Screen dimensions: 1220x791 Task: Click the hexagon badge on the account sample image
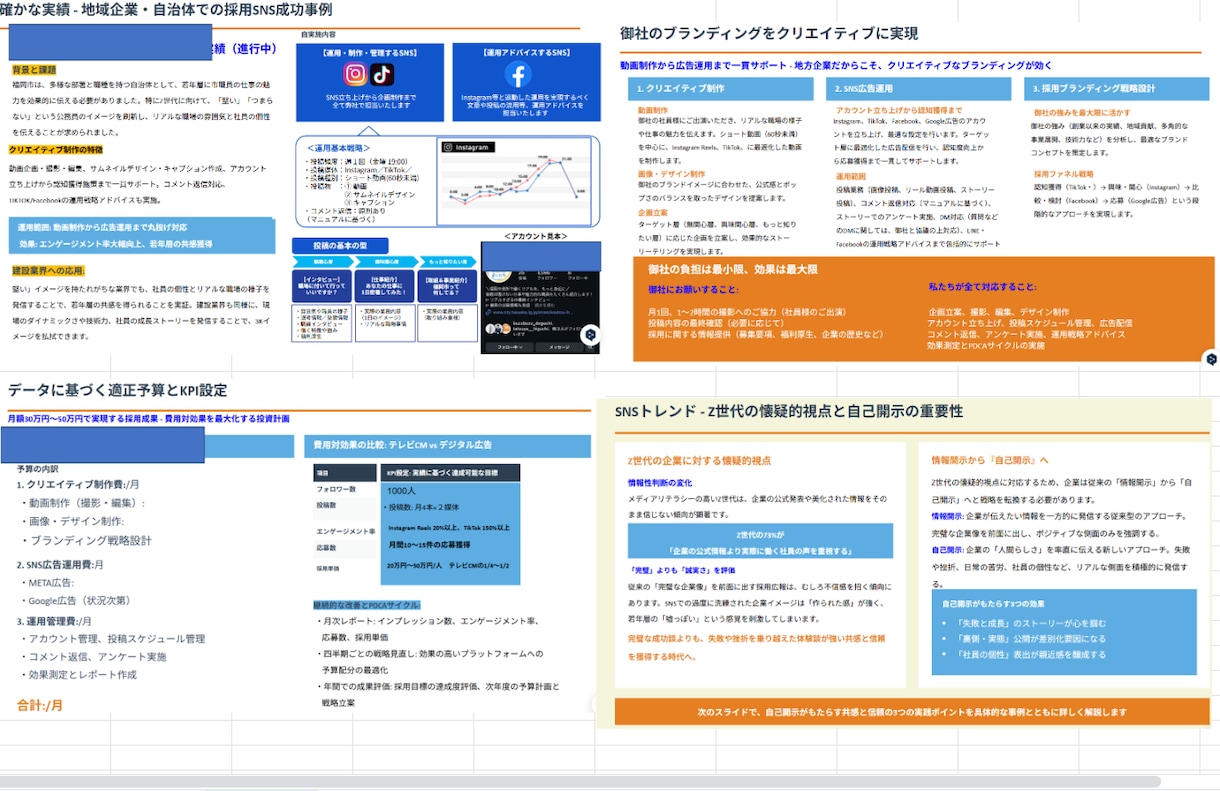[591, 334]
